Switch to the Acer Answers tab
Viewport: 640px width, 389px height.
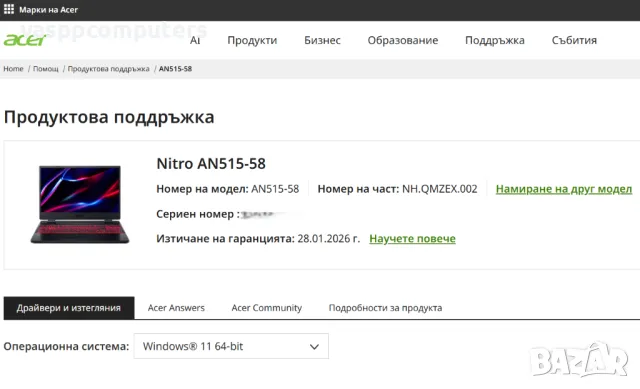(176, 308)
